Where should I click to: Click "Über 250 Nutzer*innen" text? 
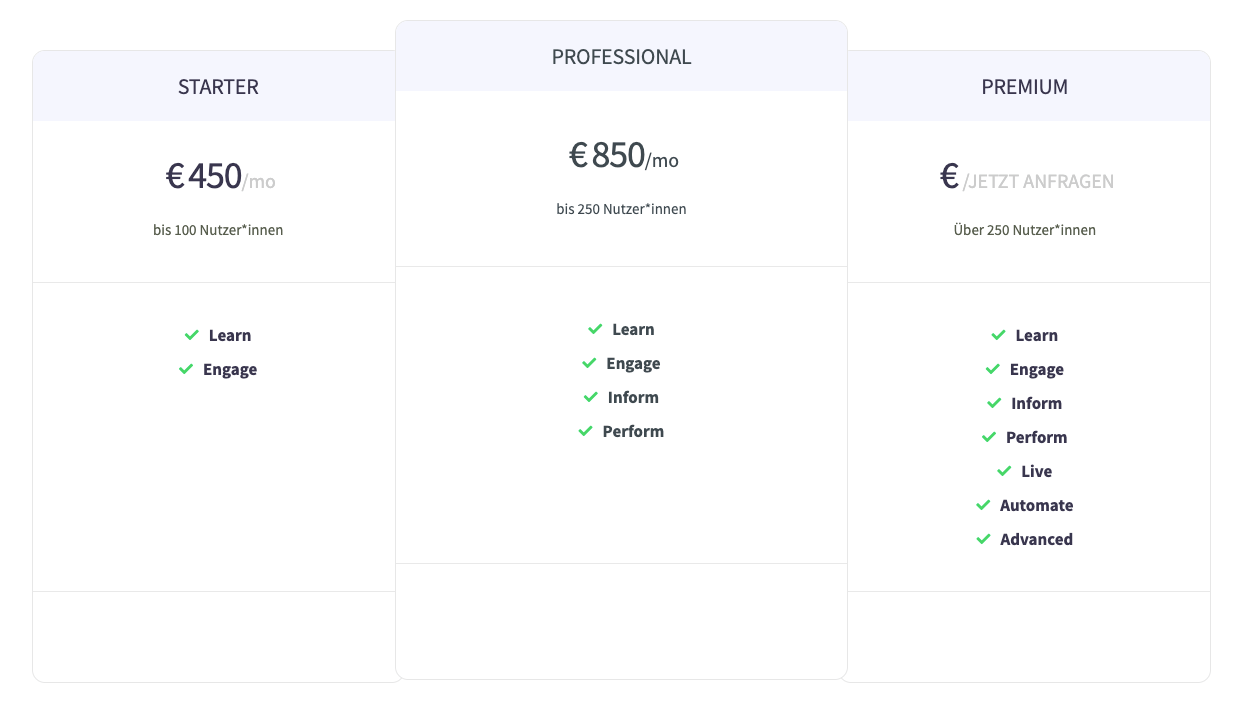click(x=1024, y=230)
